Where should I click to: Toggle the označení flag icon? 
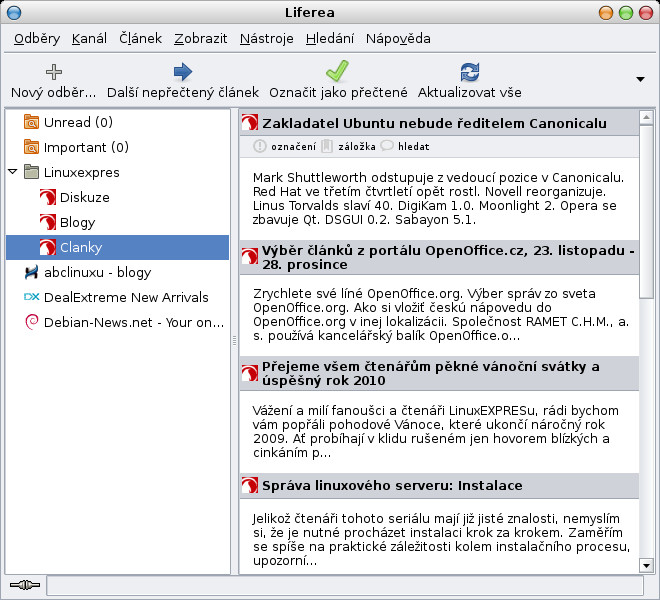tap(260, 146)
